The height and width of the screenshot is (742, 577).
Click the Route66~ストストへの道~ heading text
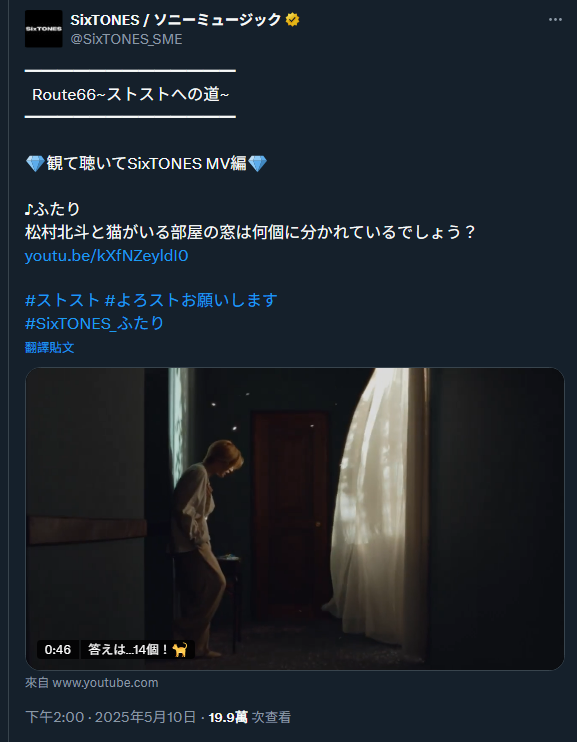click(x=131, y=95)
